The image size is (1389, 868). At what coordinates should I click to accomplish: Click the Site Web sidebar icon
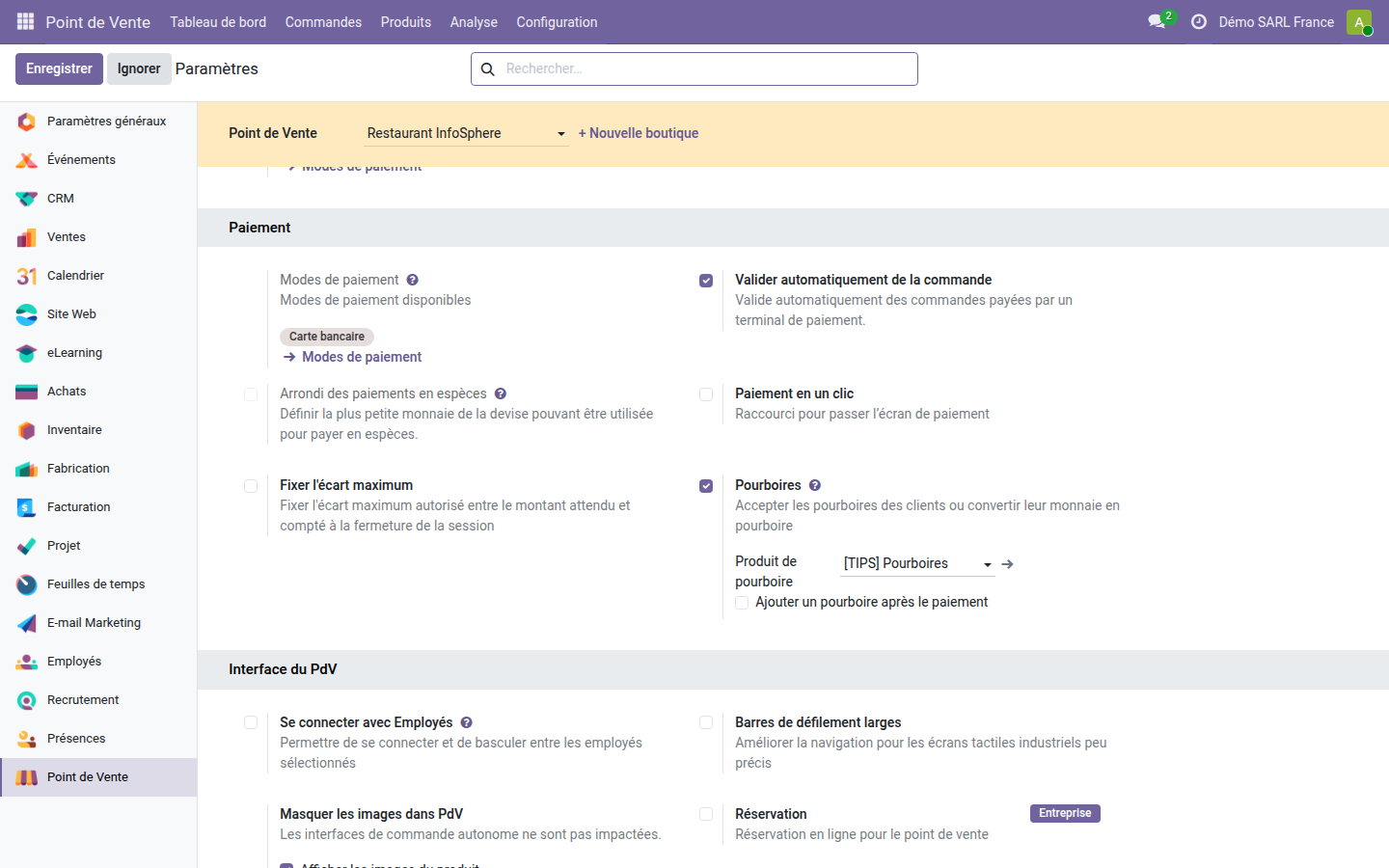pos(27,314)
